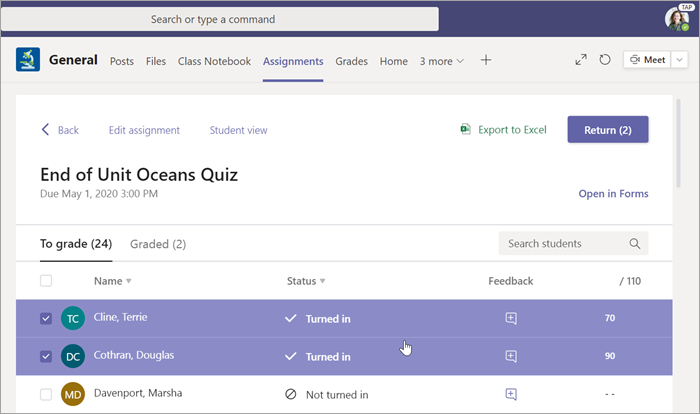
Task: Click the Search students field
Action: pos(573,243)
